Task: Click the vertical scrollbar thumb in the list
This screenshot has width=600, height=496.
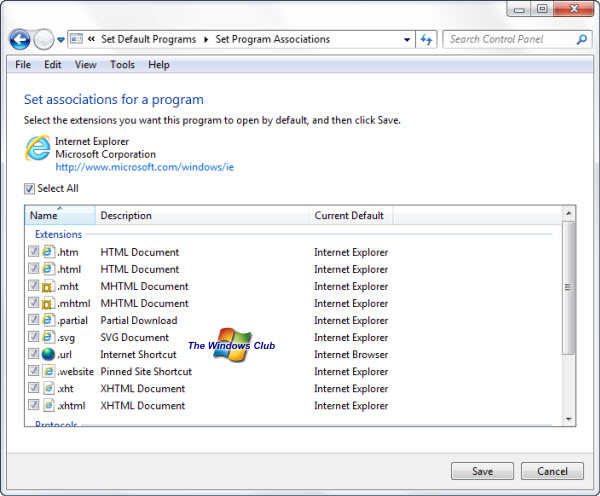Action: 568,287
